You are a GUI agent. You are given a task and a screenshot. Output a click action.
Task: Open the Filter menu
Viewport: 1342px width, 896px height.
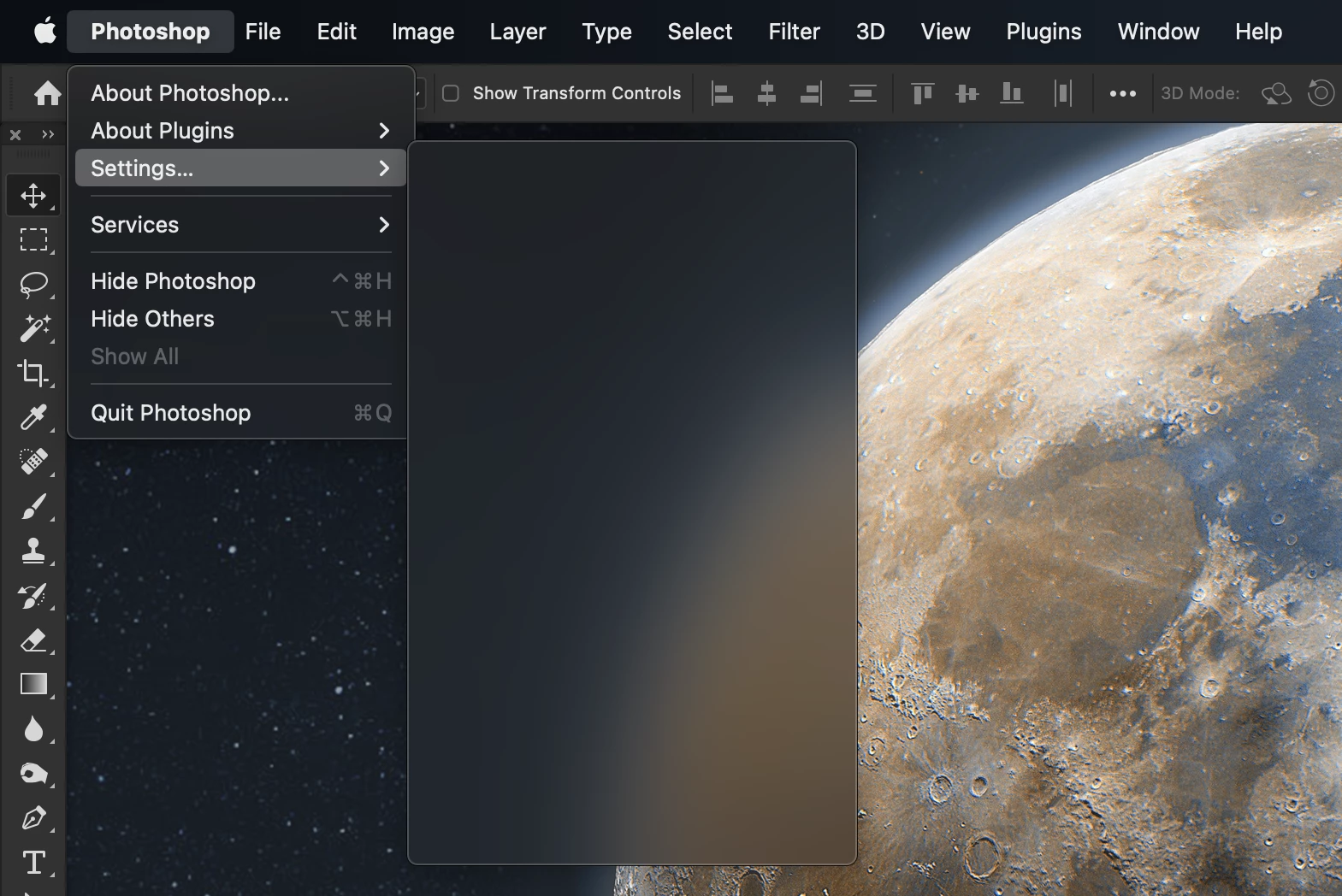point(794,32)
